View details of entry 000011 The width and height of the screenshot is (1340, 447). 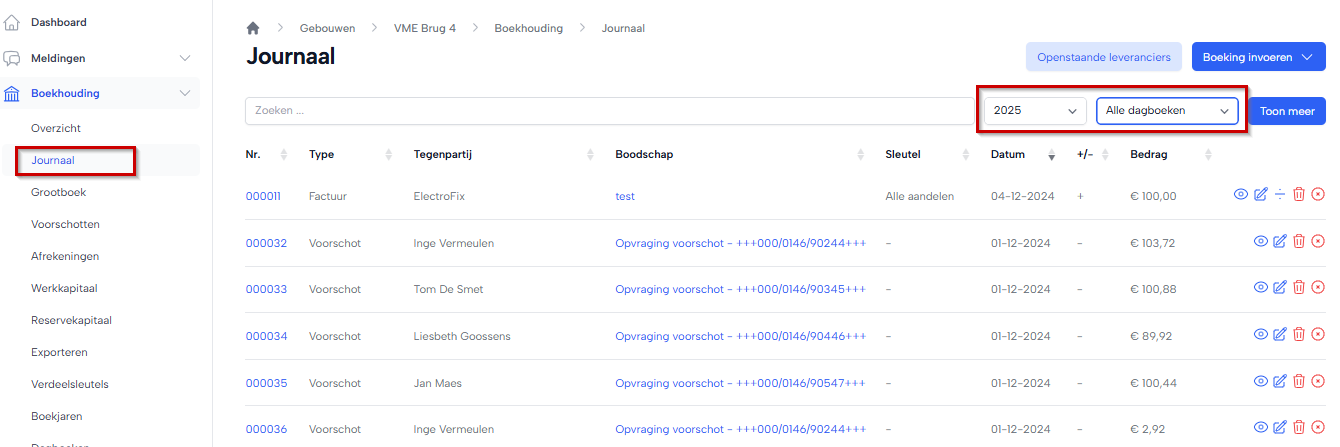[x=1241, y=194]
